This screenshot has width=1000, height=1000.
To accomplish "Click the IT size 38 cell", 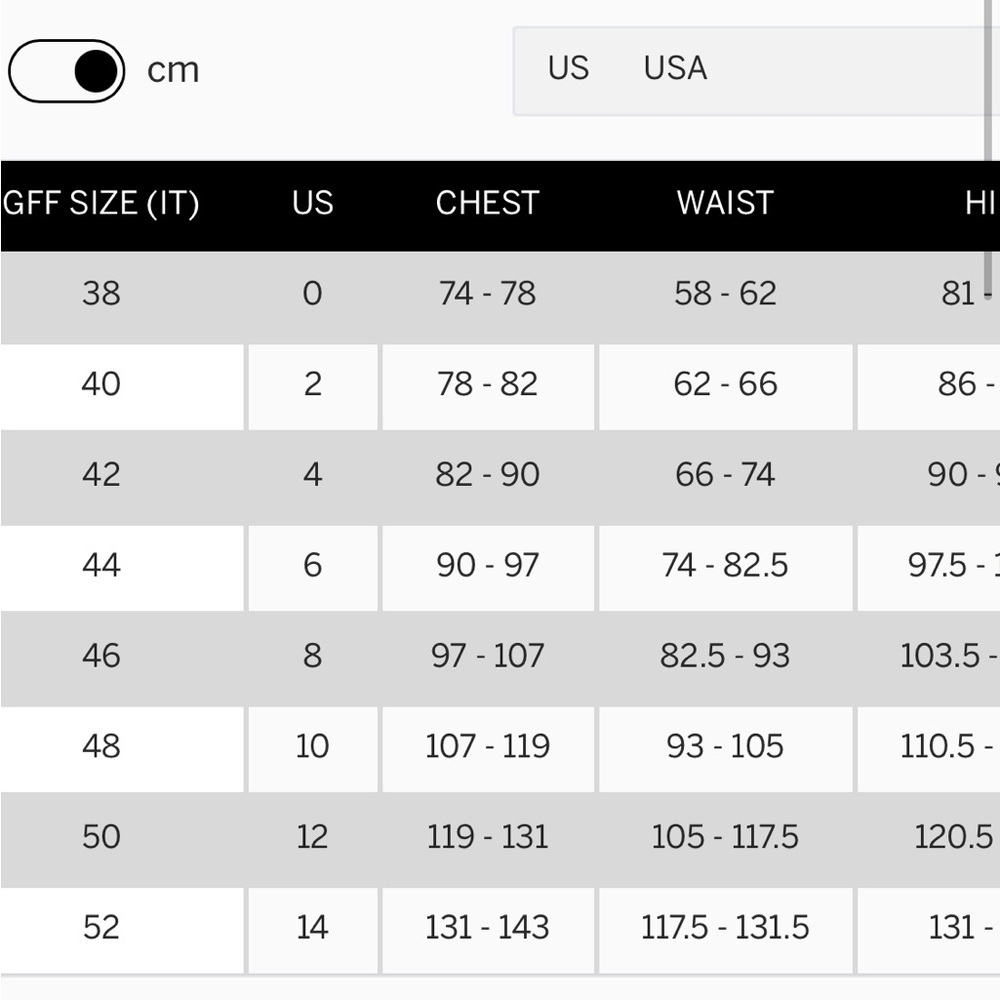I will pyautogui.click(x=101, y=294).
